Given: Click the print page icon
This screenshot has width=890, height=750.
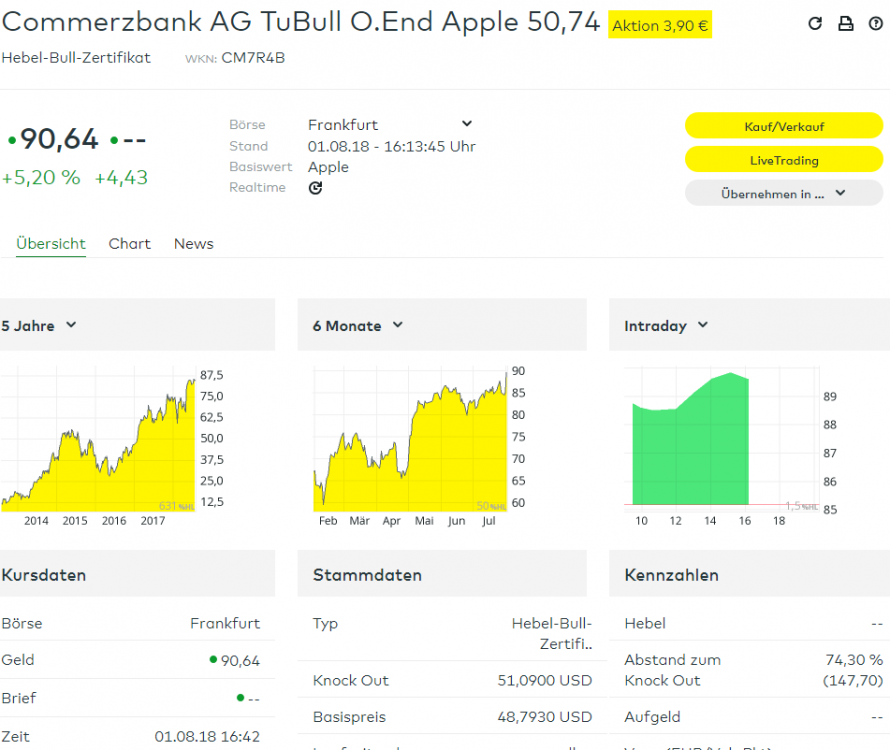Looking at the screenshot, I should click(x=846, y=24).
